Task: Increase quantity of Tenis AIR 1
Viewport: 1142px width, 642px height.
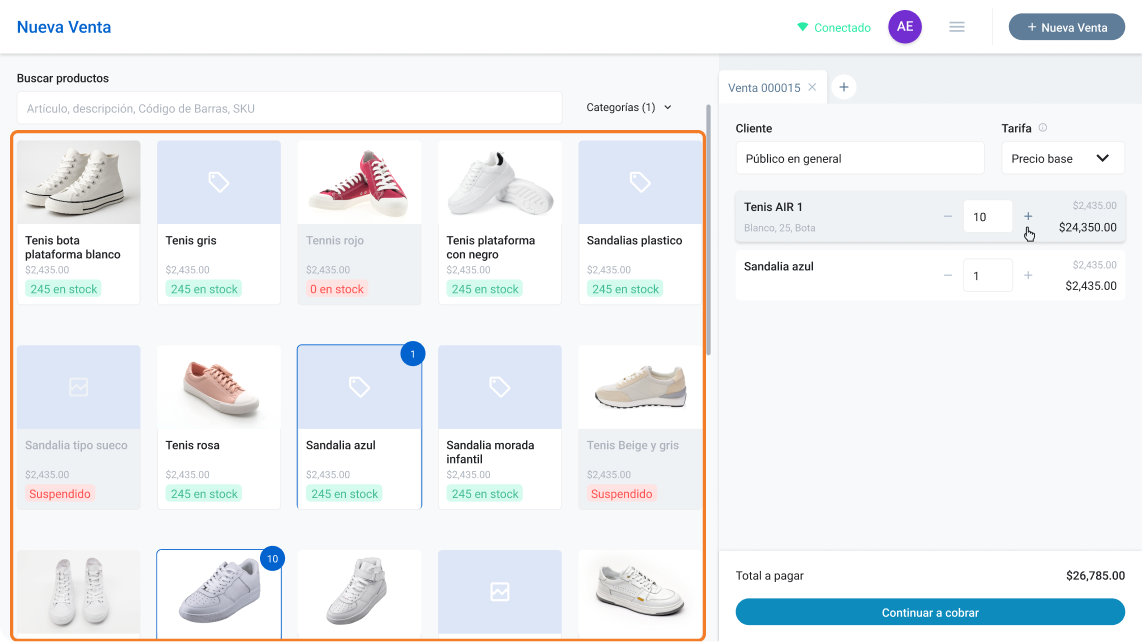Action: click(1028, 216)
